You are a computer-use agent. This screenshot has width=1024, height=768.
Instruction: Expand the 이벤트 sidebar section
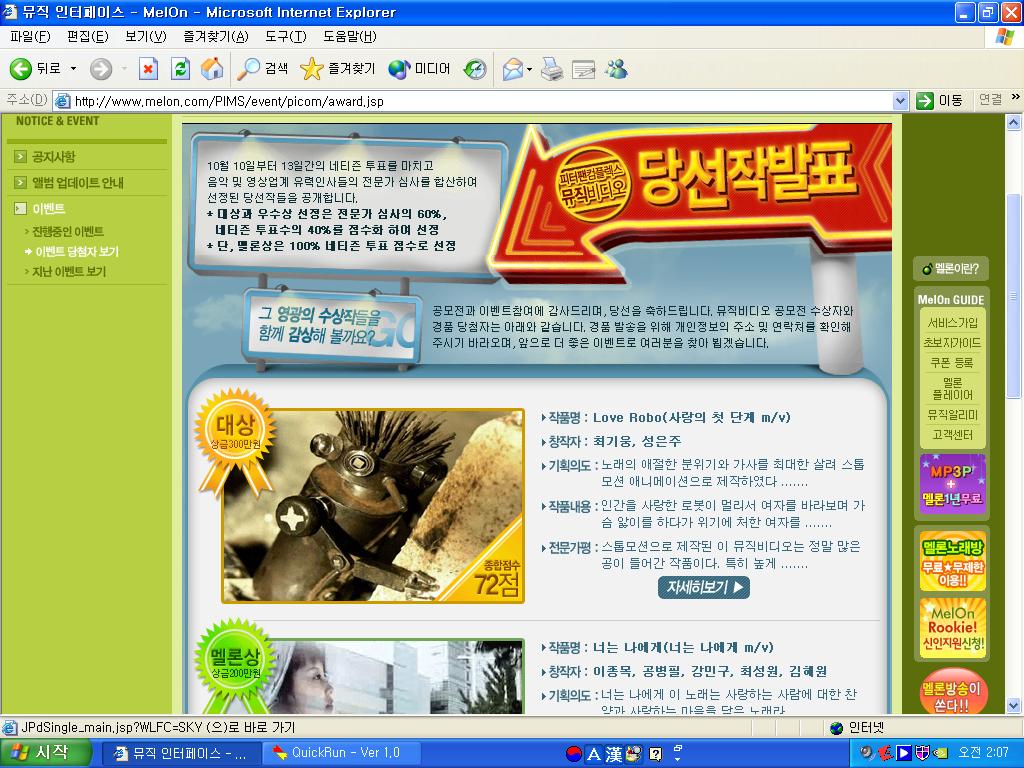(48, 209)
